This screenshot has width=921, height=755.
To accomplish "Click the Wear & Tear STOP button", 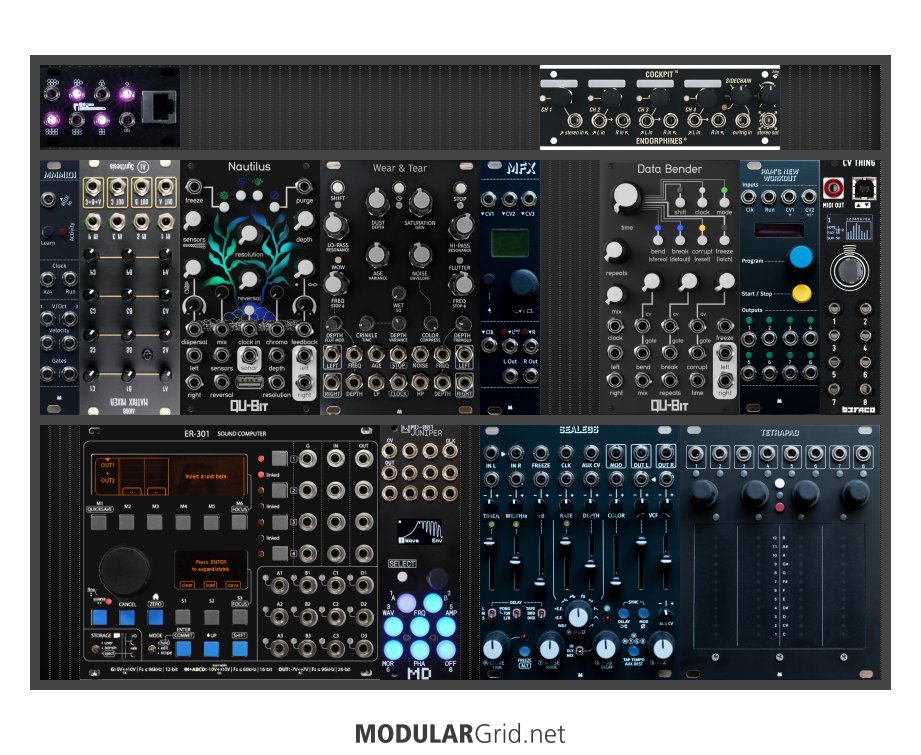I will [460, 188].
